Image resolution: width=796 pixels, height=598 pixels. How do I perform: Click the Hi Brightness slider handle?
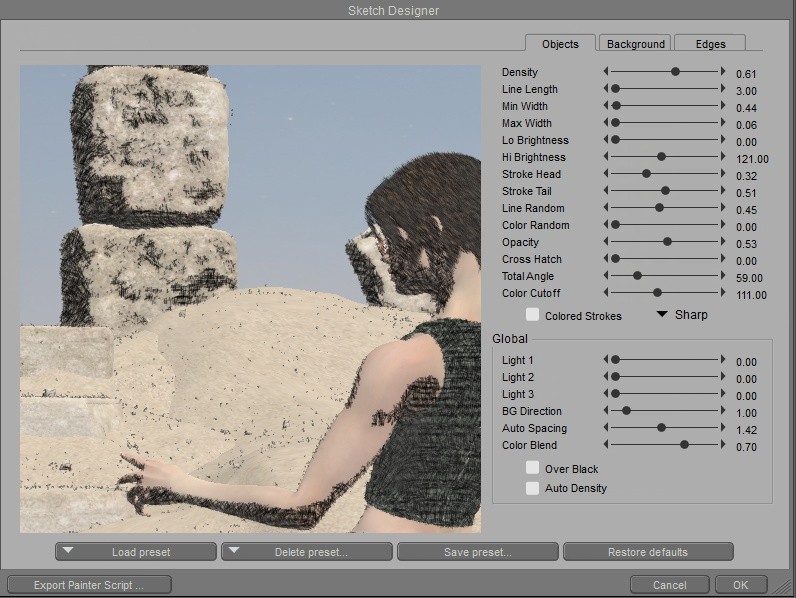click(661, 157)
